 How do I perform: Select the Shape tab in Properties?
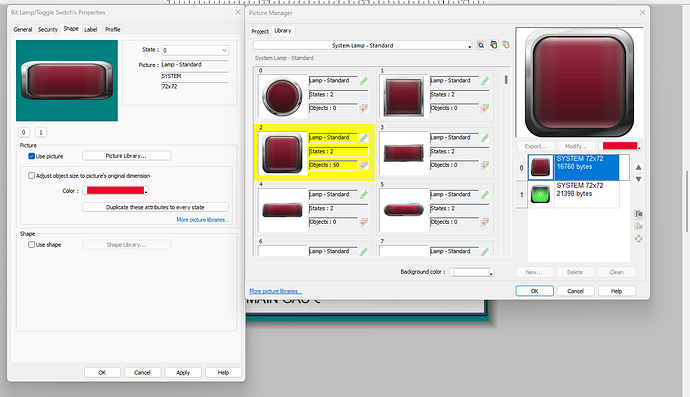[x=71, y=29]
